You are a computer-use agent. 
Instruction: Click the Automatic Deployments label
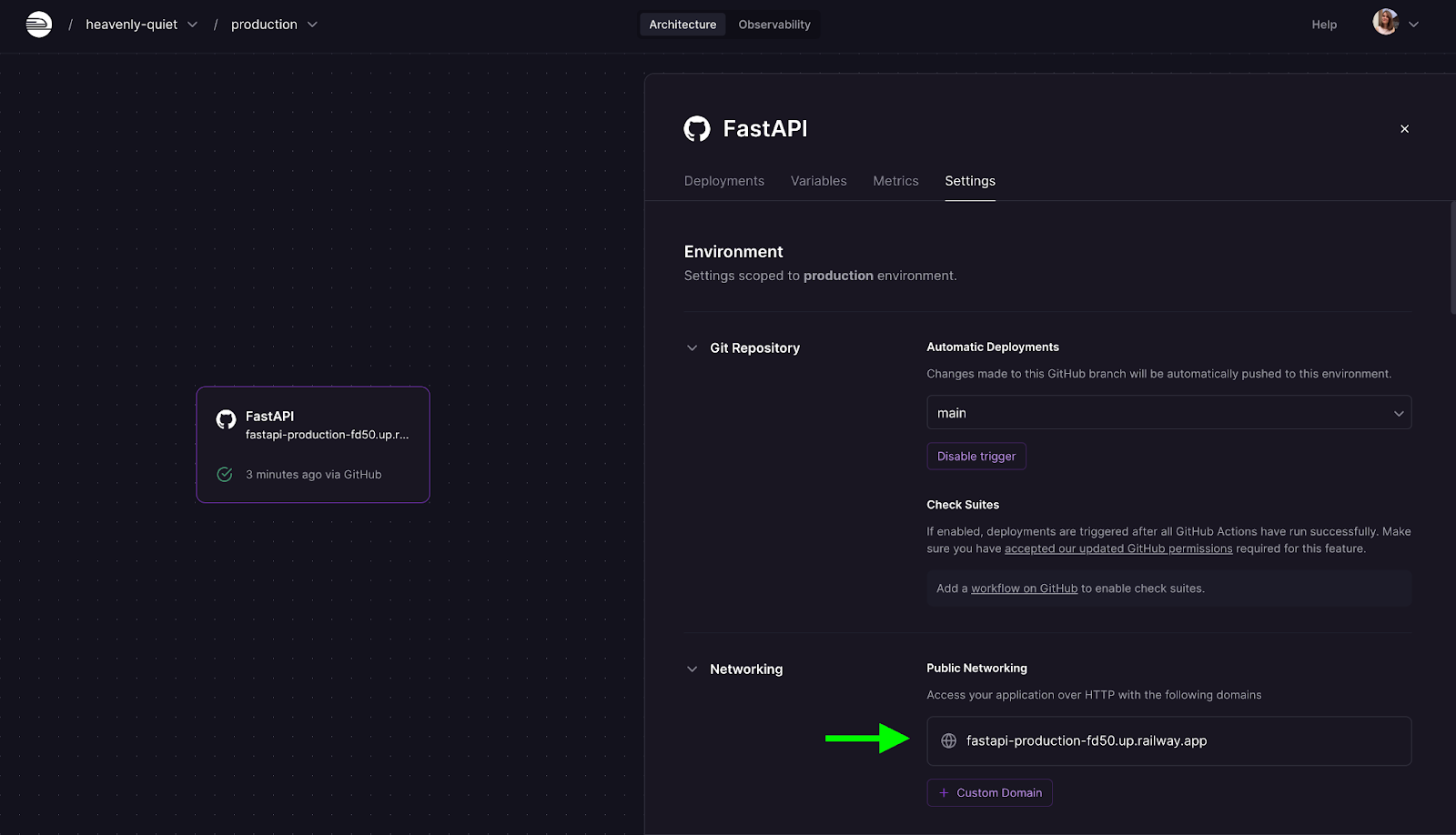[x=993, y=347]
